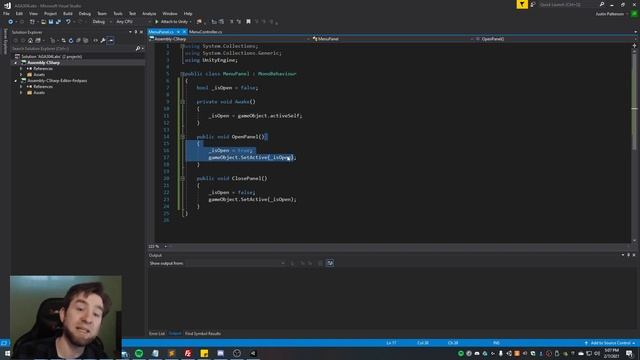The image size is (640, 360).
Task: Open the Tools menu
Action: [118, 14]
